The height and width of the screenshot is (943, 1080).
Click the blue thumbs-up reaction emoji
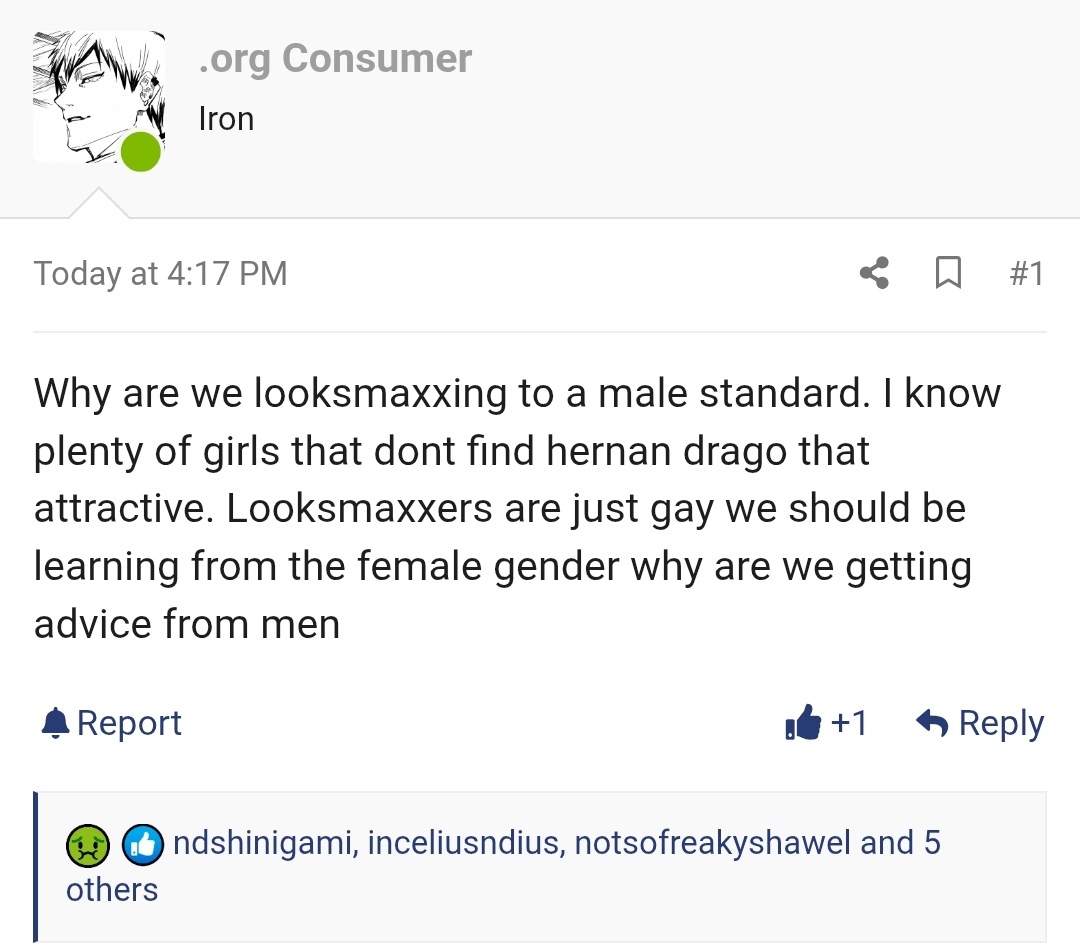tap(143, 845)
